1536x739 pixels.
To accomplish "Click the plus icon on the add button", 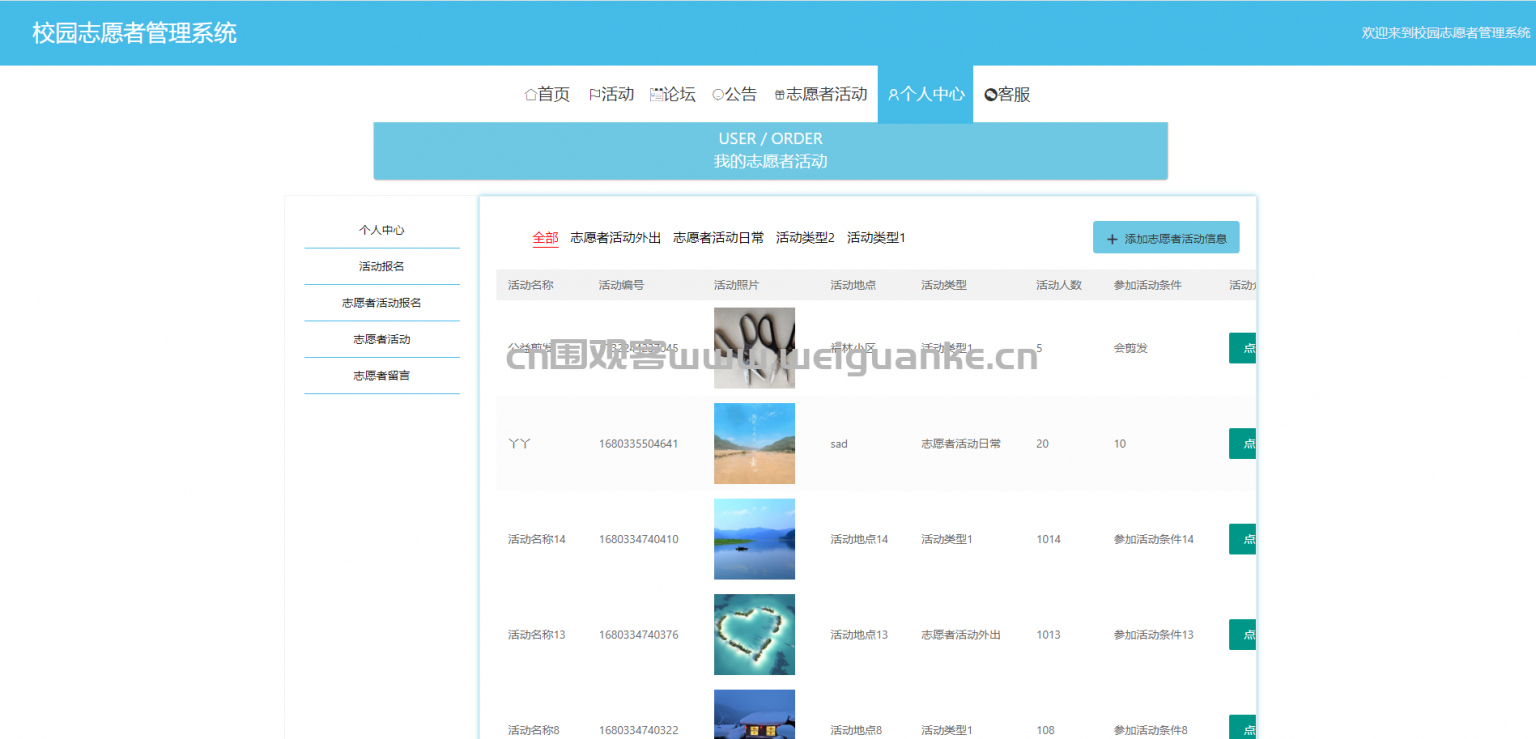I will point(1111,237).
